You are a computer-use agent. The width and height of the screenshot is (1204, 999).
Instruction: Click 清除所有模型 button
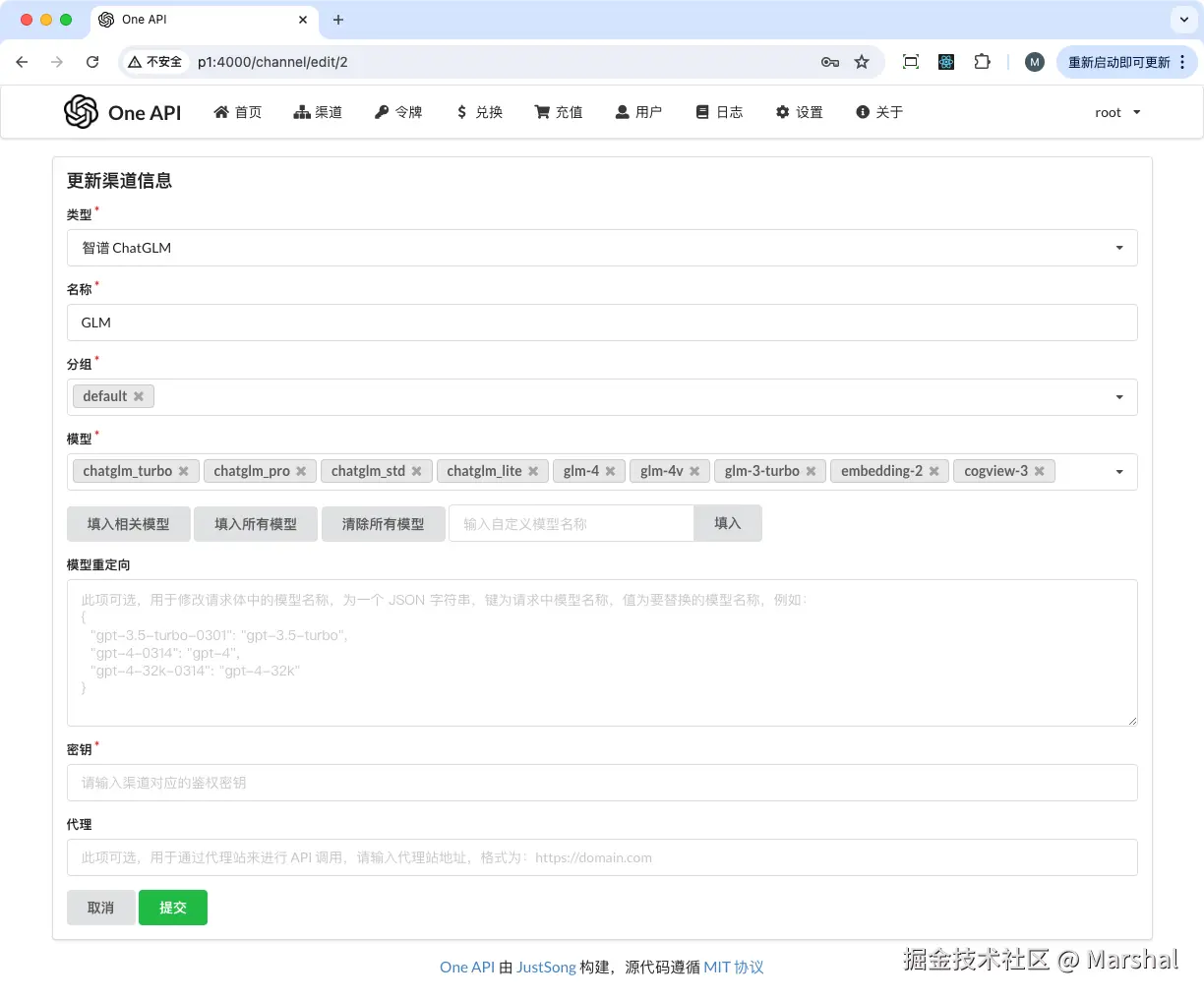click(384, 524)
